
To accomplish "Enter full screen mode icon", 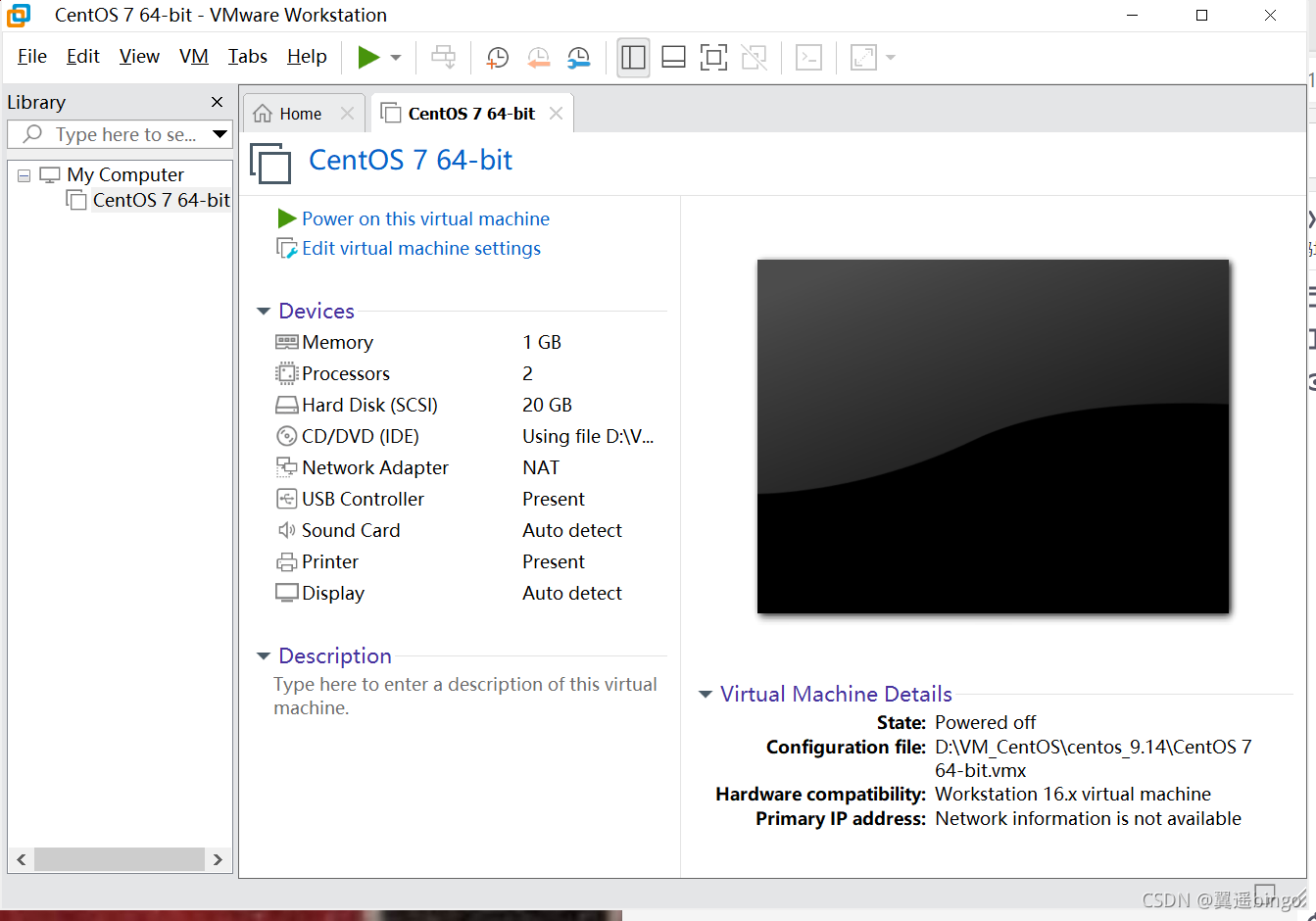I will (713, 58).
